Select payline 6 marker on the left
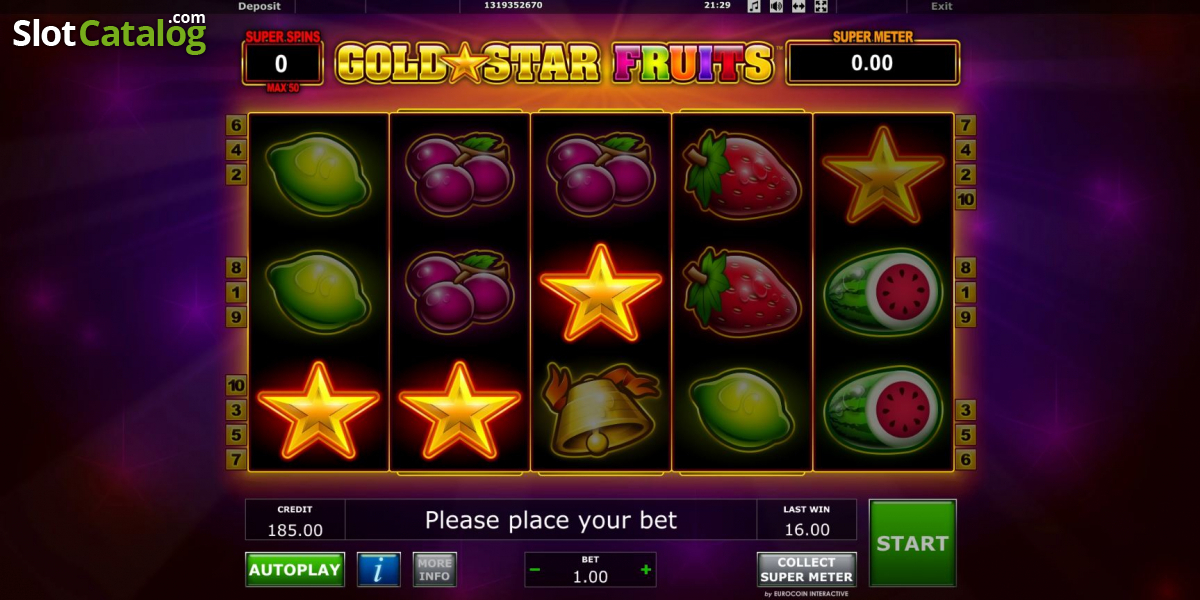Image resolution: width=1200 pixels, height=600 pixels. point(236,125)
